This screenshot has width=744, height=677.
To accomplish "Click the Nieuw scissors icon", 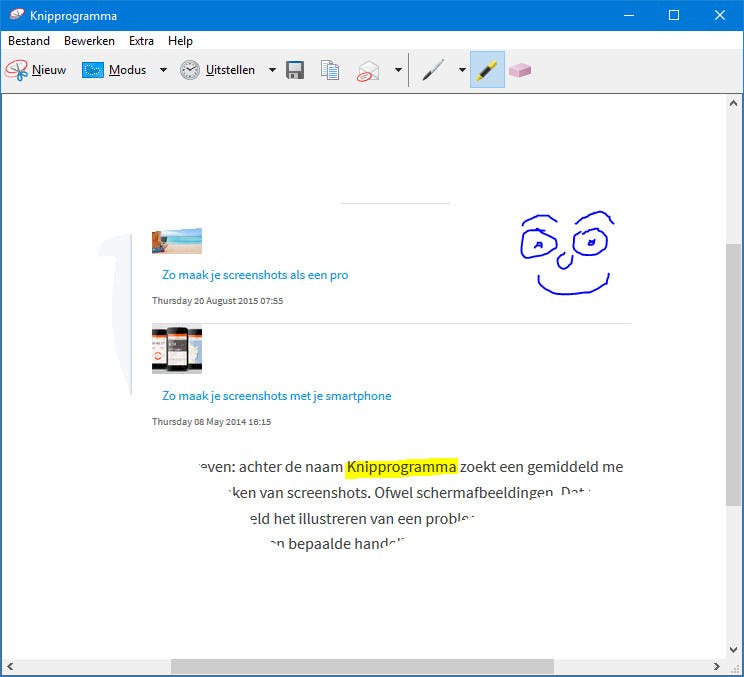I will coord(17,70).
